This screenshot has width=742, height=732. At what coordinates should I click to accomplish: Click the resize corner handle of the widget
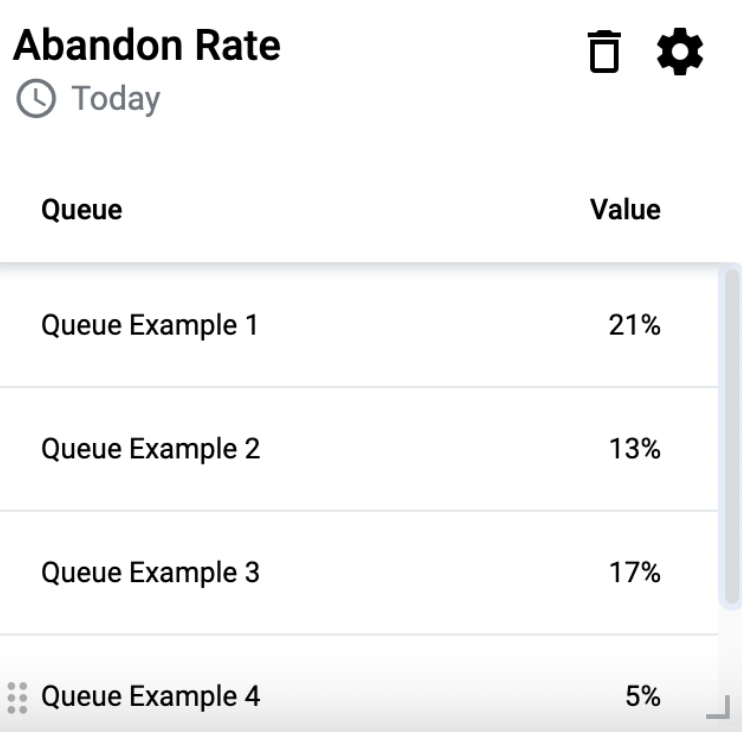coord(718,707)
